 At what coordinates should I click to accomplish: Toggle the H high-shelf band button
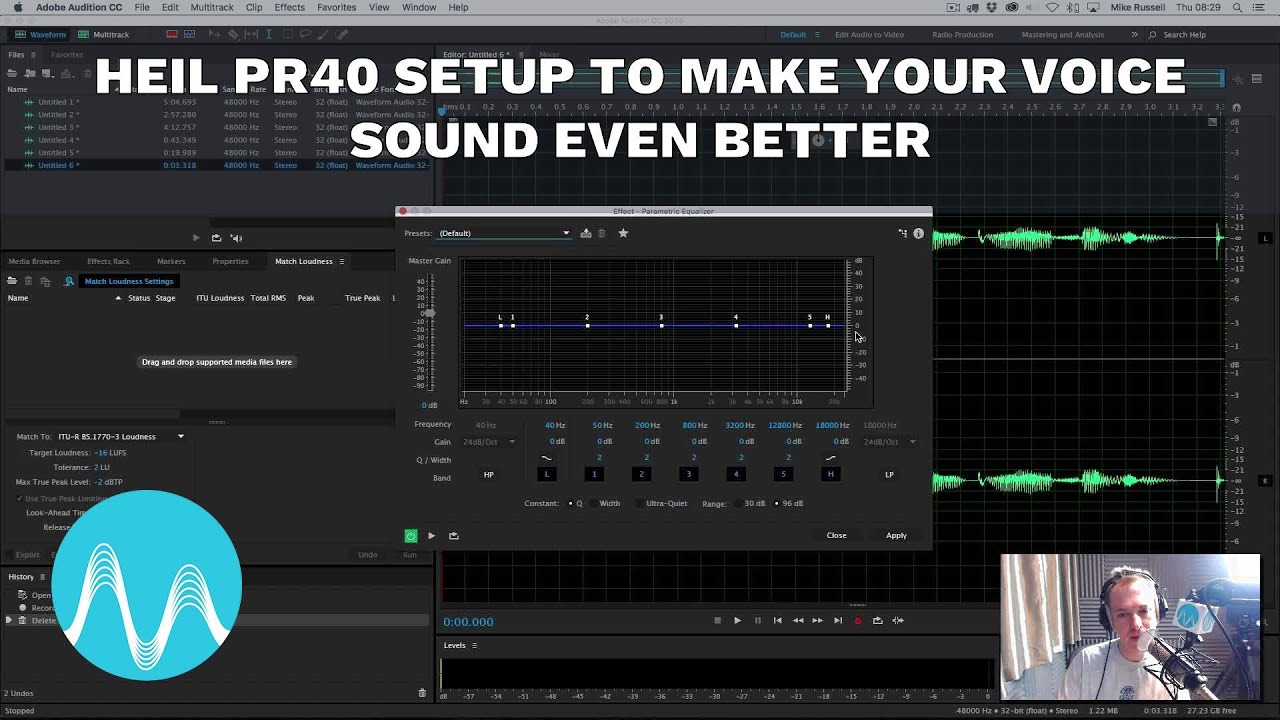tap(830, 475)
